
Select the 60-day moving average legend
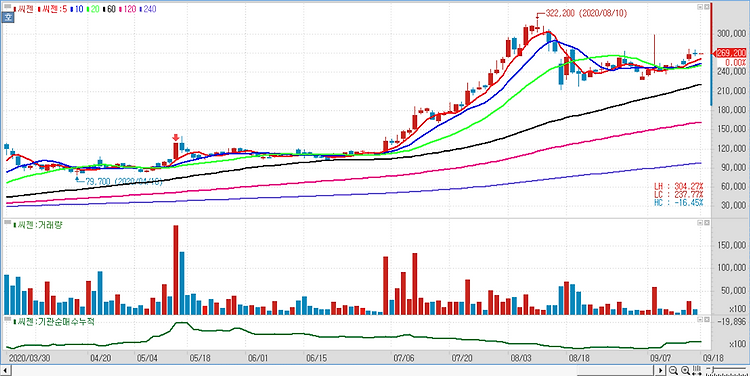point(109,9)
